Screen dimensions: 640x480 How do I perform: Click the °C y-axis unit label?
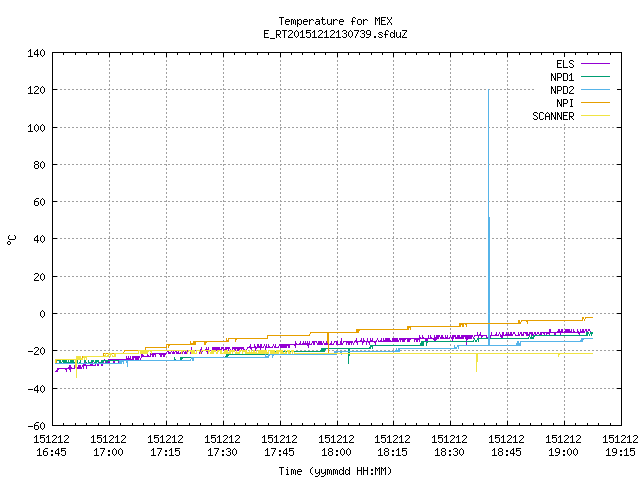pos(11,240)
